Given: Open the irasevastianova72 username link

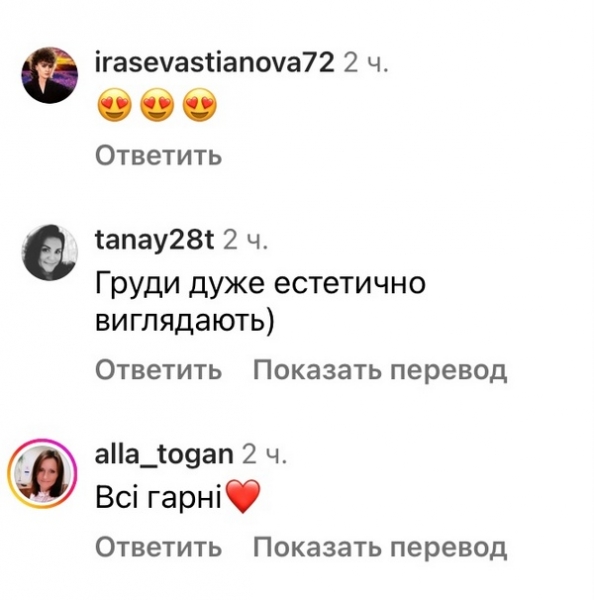Looking at the screenshot, I should point(215,63).
